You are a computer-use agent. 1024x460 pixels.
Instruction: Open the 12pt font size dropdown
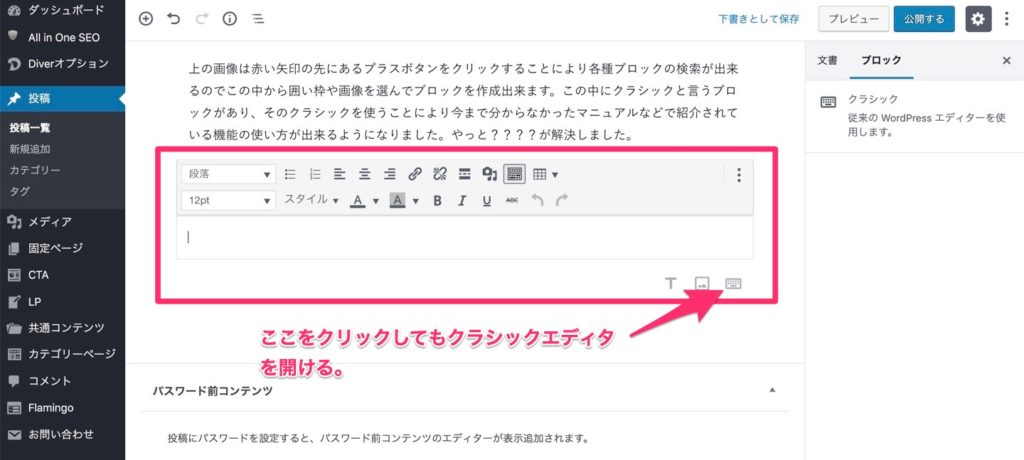(229, 201)
